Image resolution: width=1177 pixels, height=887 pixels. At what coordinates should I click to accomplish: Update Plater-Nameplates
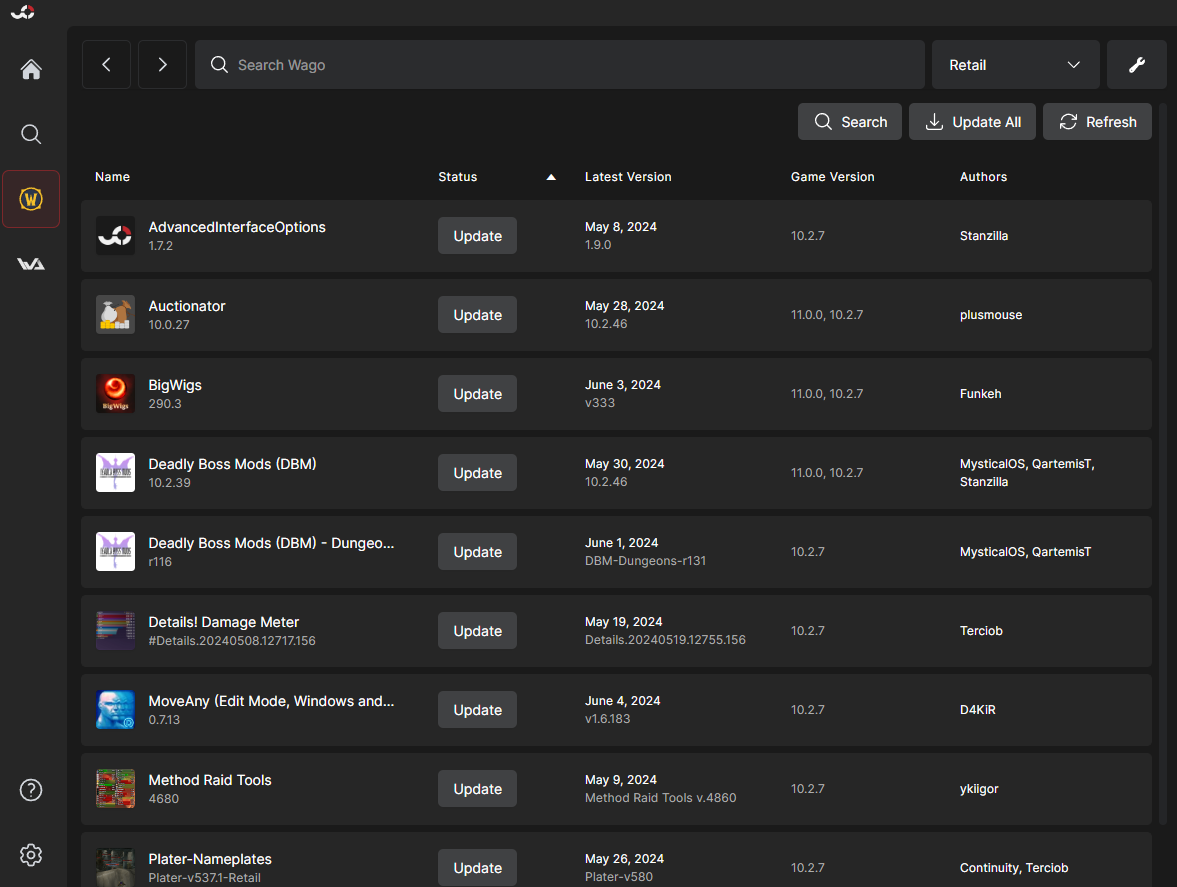477,867
